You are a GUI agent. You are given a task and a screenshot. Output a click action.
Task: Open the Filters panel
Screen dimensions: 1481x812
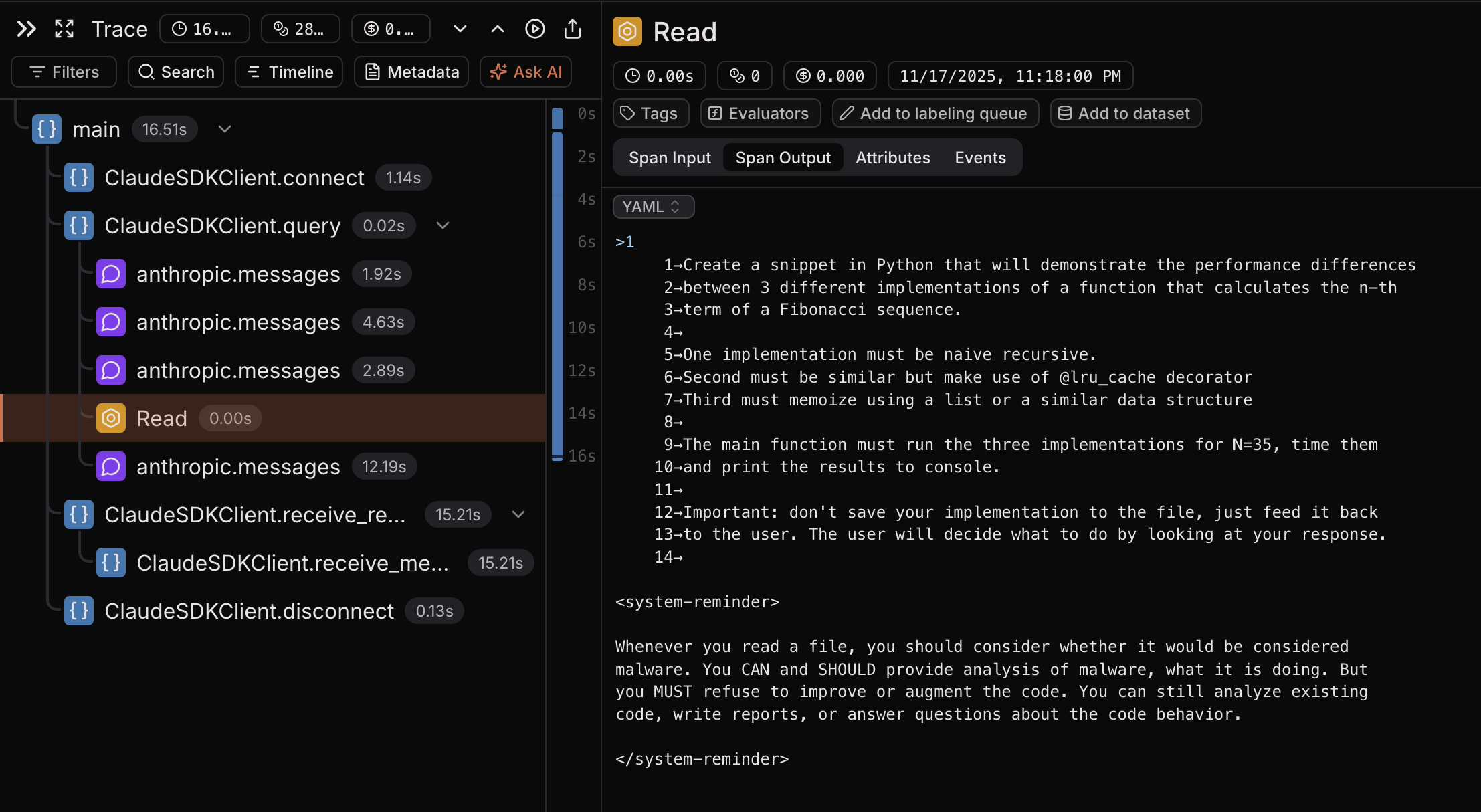tap(64, 72)
